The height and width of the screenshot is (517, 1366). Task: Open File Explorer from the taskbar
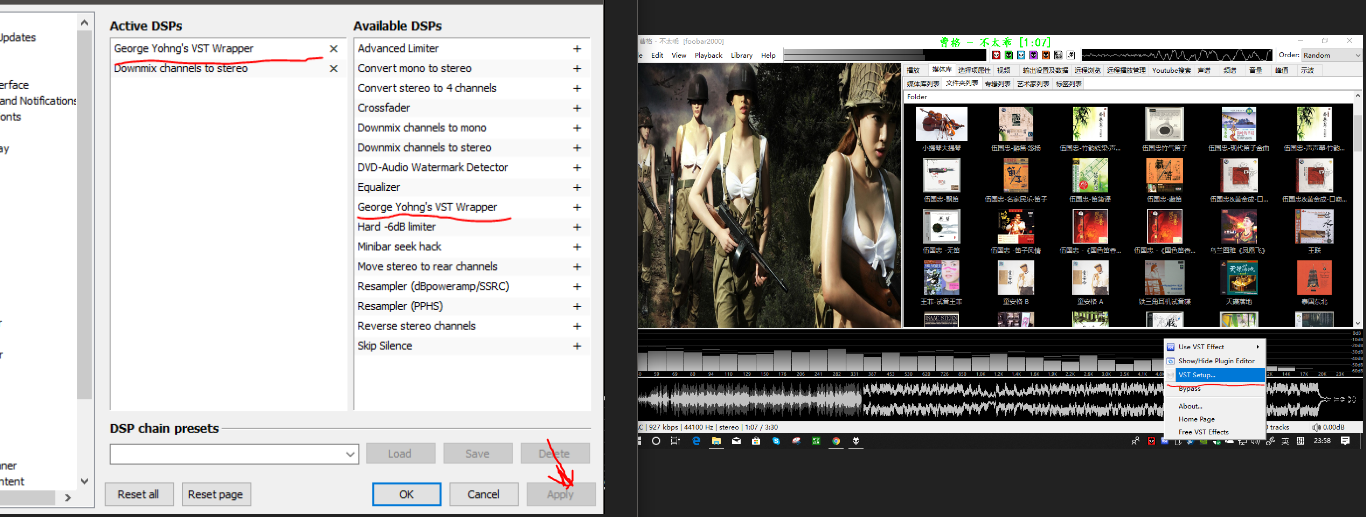click(716, 440)
